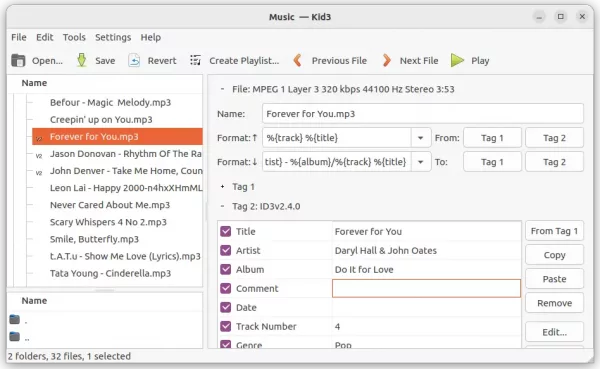Open the upper Format dropdown arrow

point(421,138)
